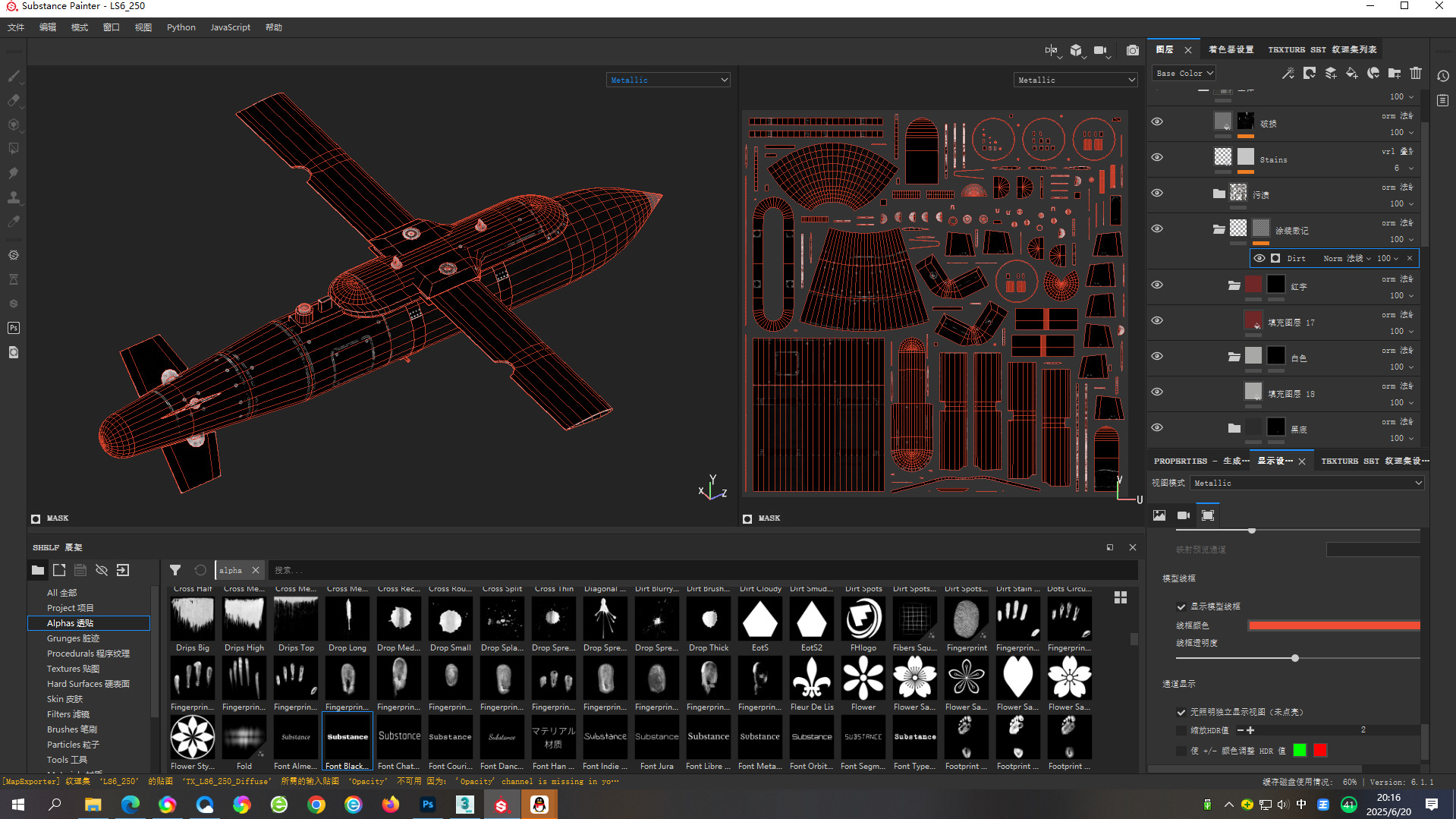Screen dimensions: 1456x819
Task: Hide the 污渍 folder layer
Action: pos(1157,193)
